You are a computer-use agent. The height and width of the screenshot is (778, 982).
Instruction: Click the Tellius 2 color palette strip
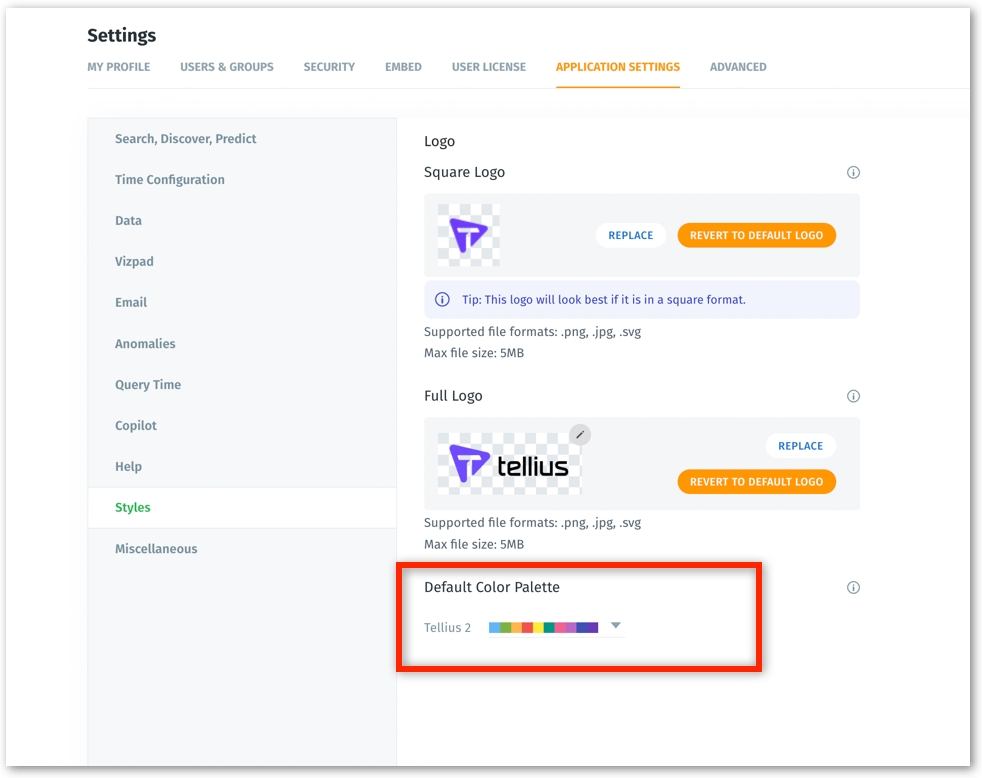[x=543, y=627]
